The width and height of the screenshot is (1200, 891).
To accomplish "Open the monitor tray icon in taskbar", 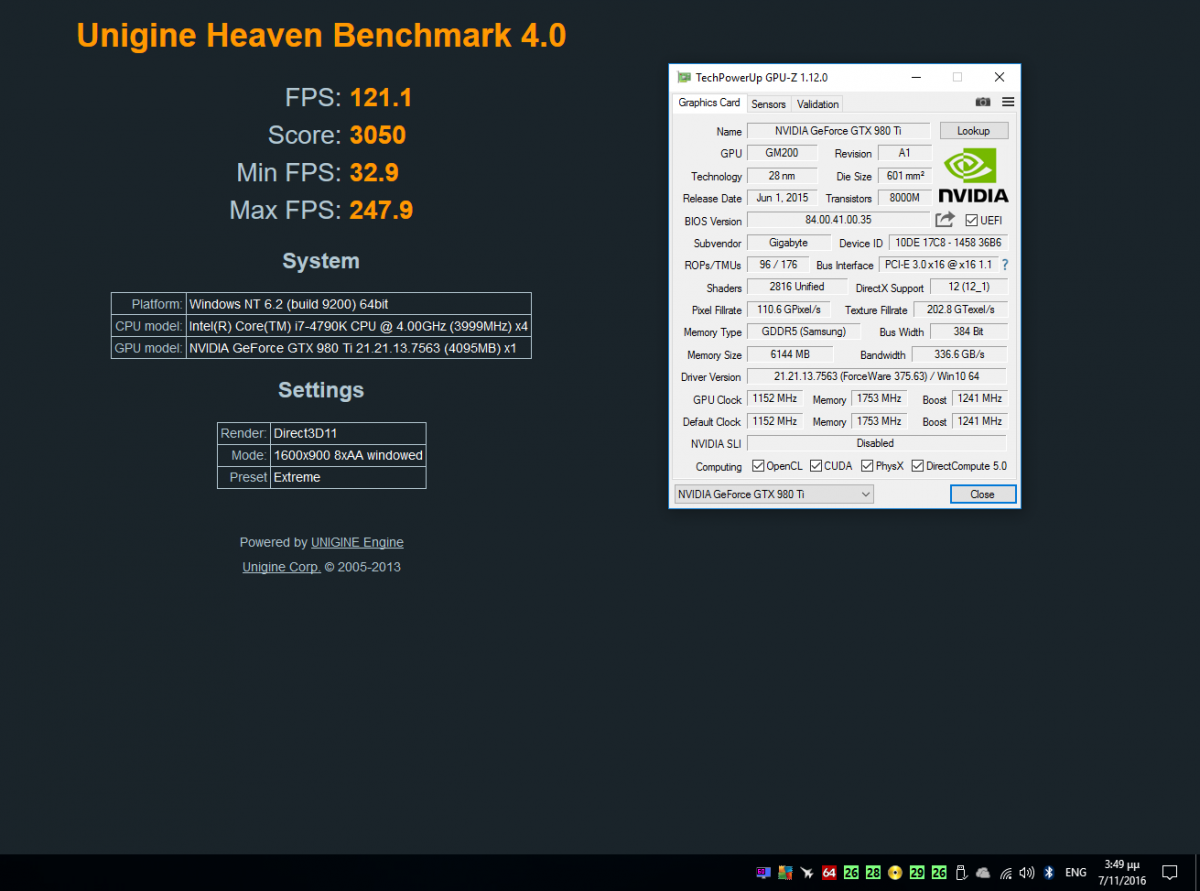I will point(764,872).
